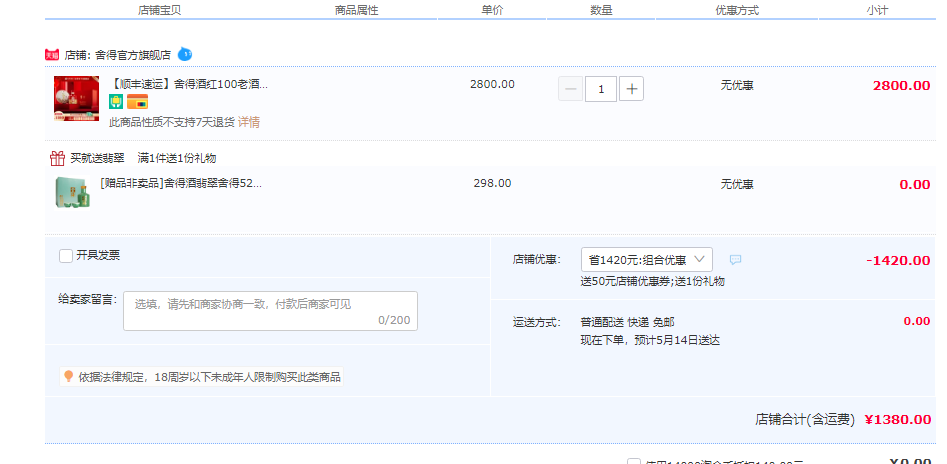Click the 店铺合计(含运费) label
The image size is (947, 464).
coord(805,419)
